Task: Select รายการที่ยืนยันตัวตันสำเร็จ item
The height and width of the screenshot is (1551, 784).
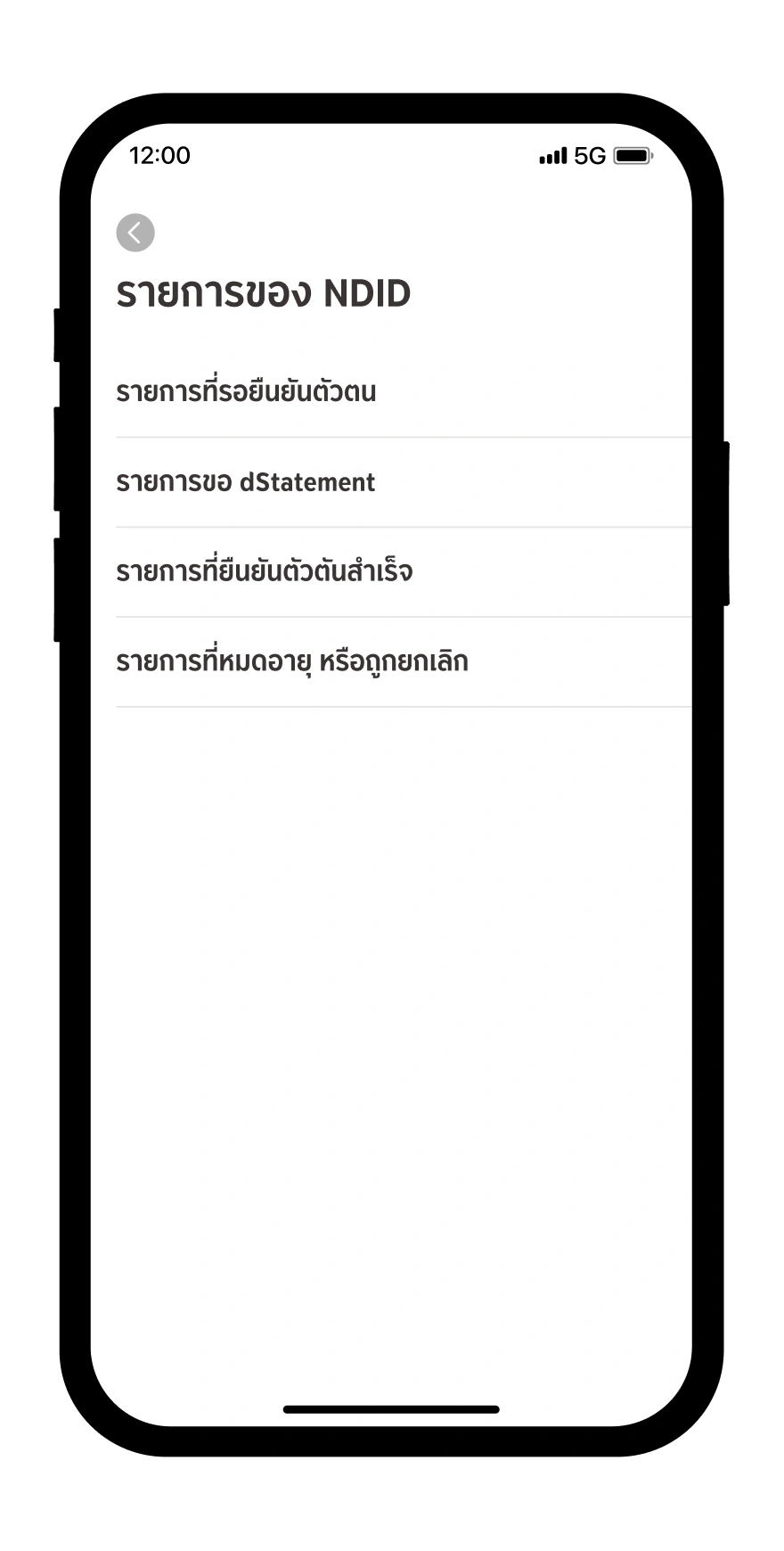Action: [265, 571]
